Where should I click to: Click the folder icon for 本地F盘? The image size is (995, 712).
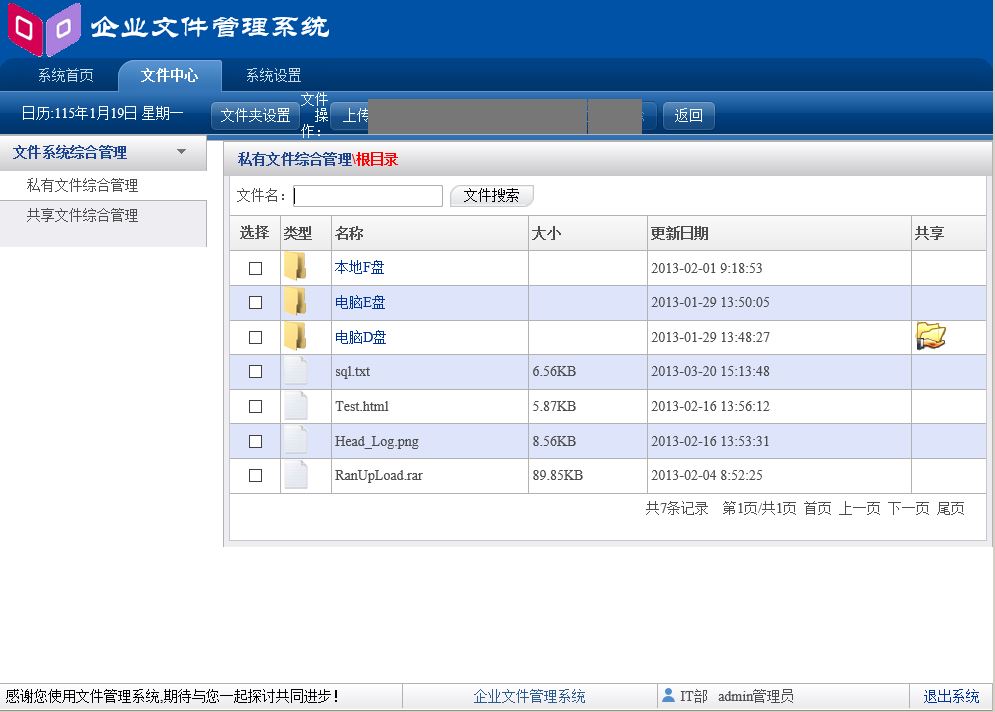295,267
